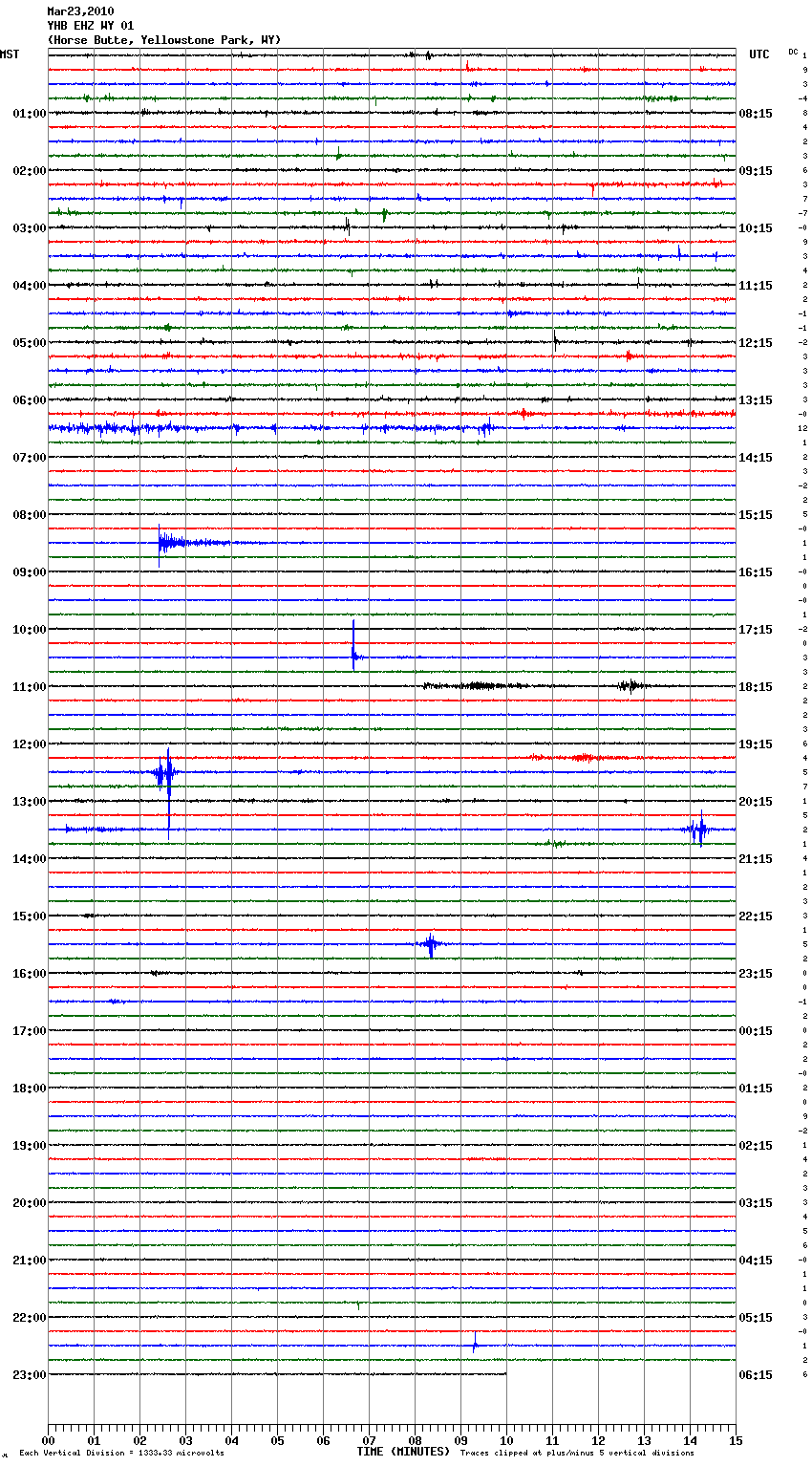Click x-axis minute tick label 15

pos(736,1440)
